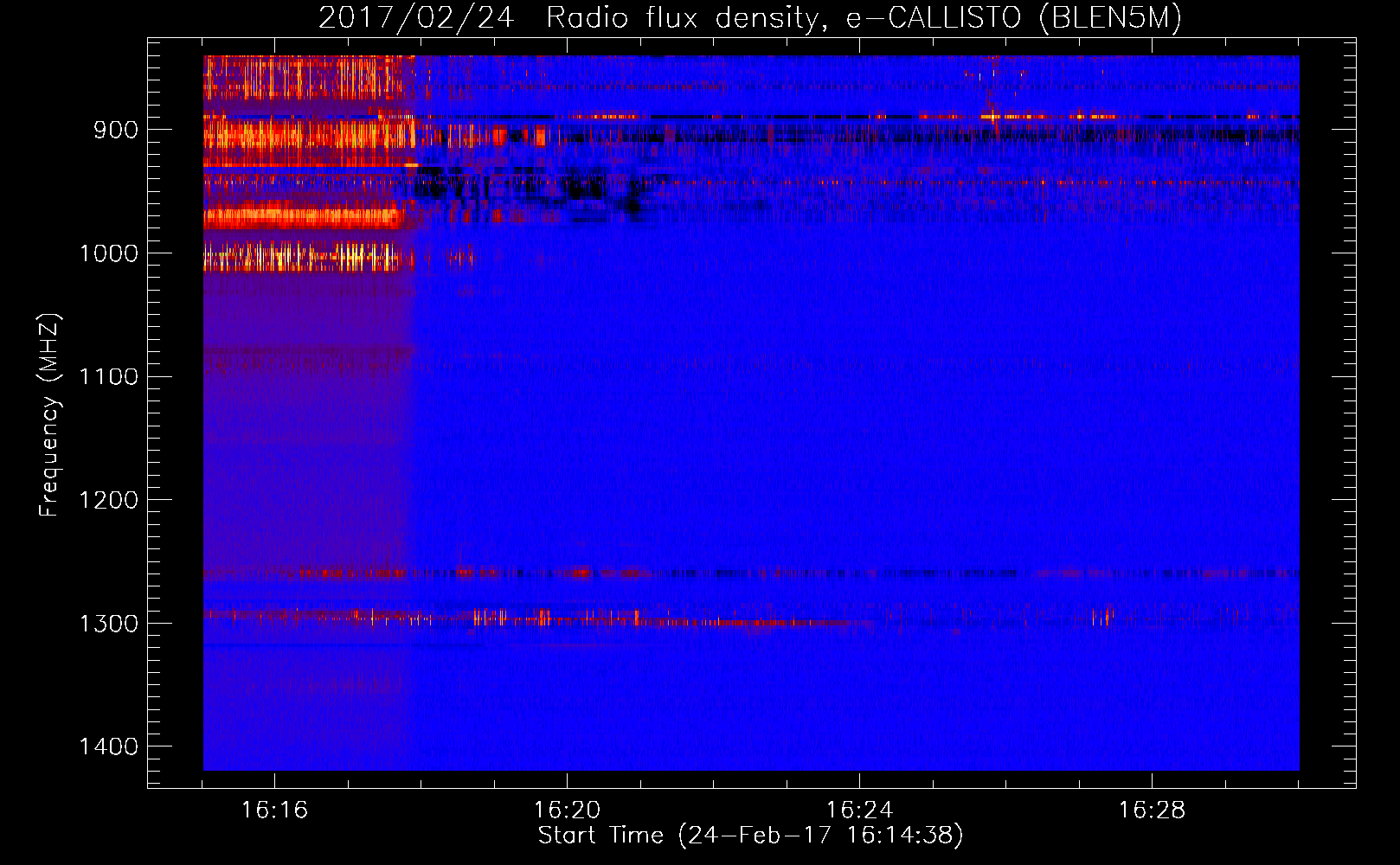Screen dimensions: 1400x865
Task: Click the "Frequency (MHZ)" axis label
Action: point(49,415)
